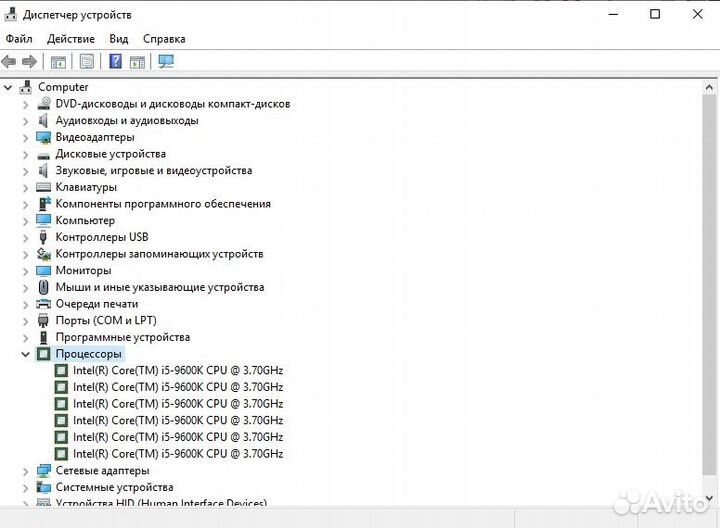720x528 pixels.
Task: Toggle the action pane toolbar icon
Action: click(x=137, y=62)
